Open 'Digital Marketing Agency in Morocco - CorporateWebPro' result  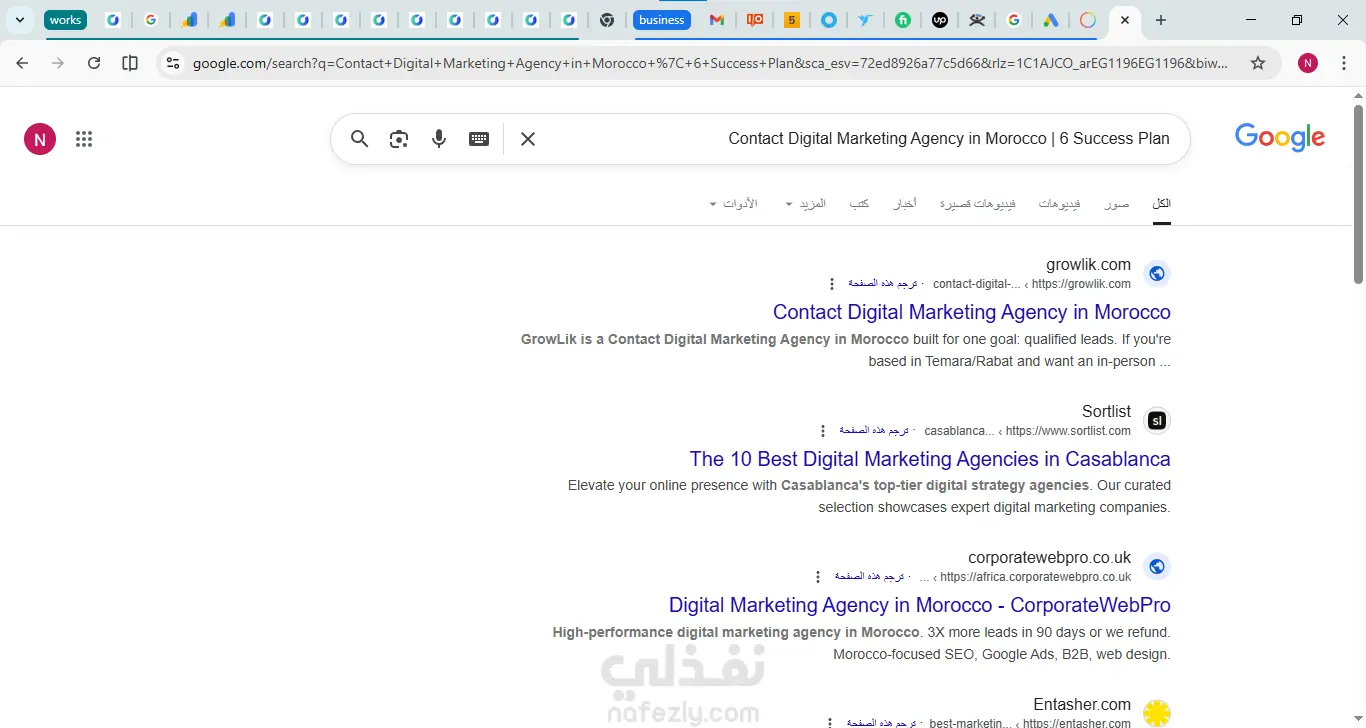coord(920,605)
